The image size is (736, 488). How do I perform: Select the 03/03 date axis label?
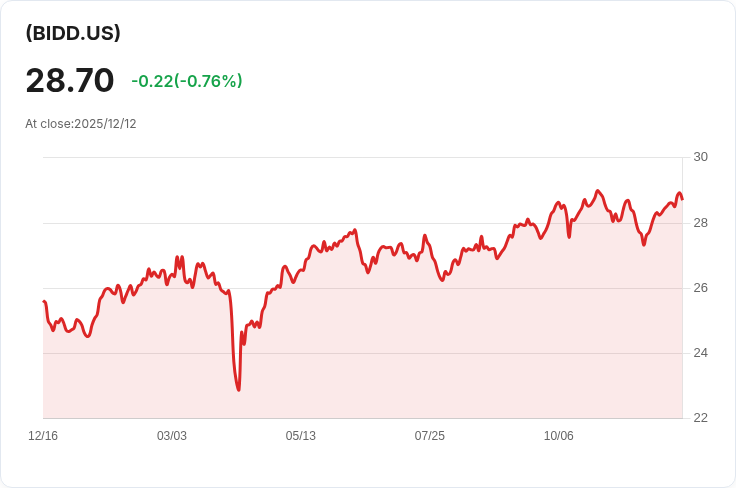(172, 436)
